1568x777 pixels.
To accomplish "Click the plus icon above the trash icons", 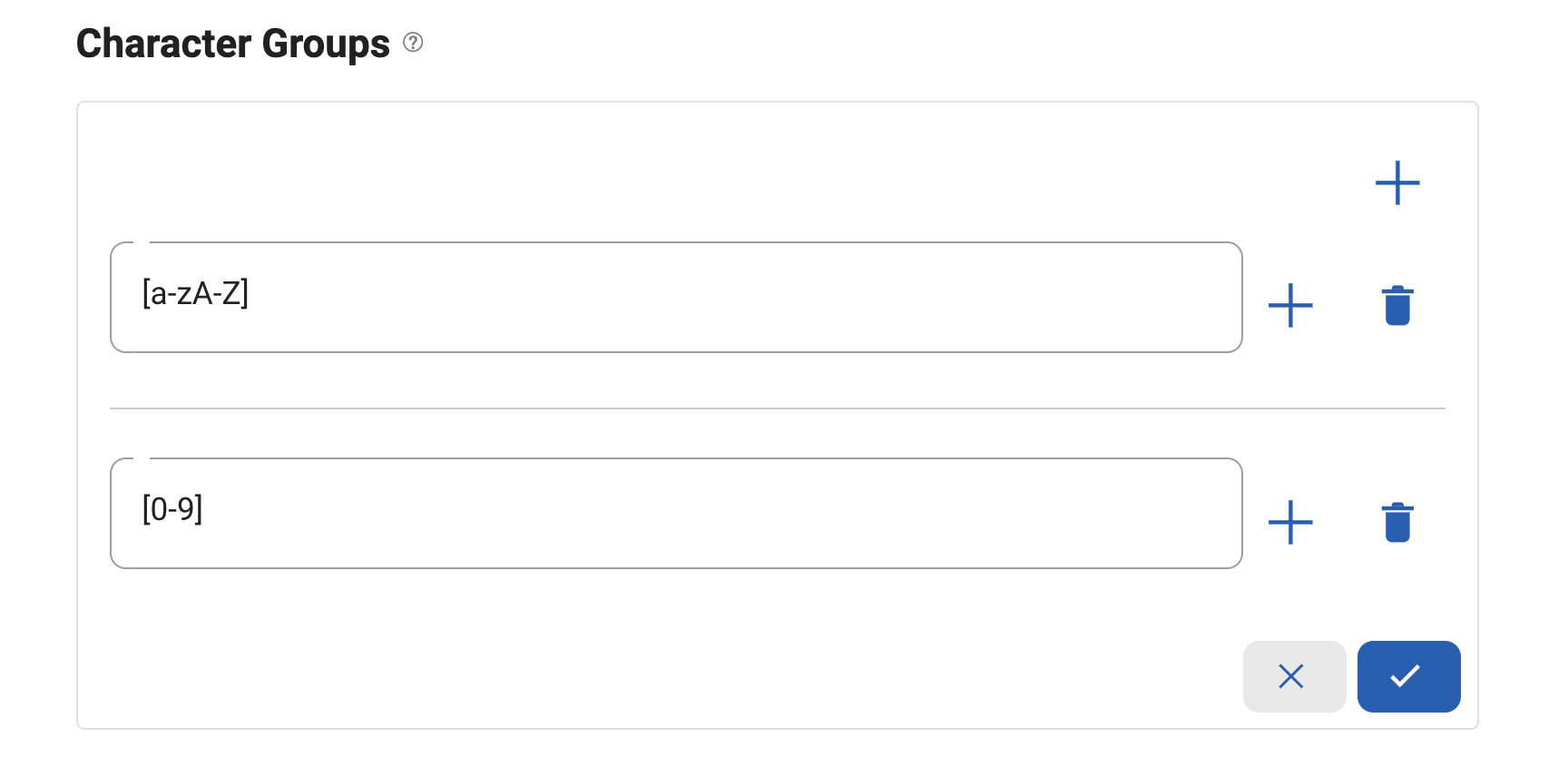I will click(1397, 183).
